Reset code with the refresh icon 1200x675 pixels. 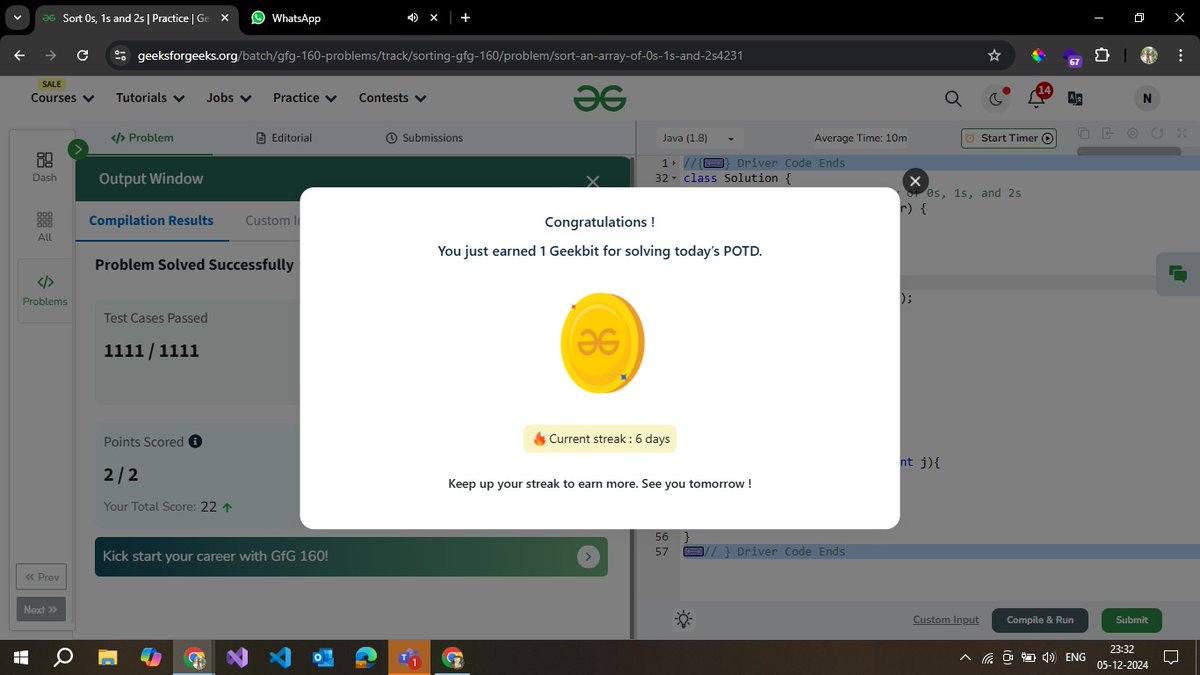click(1157, 133)
